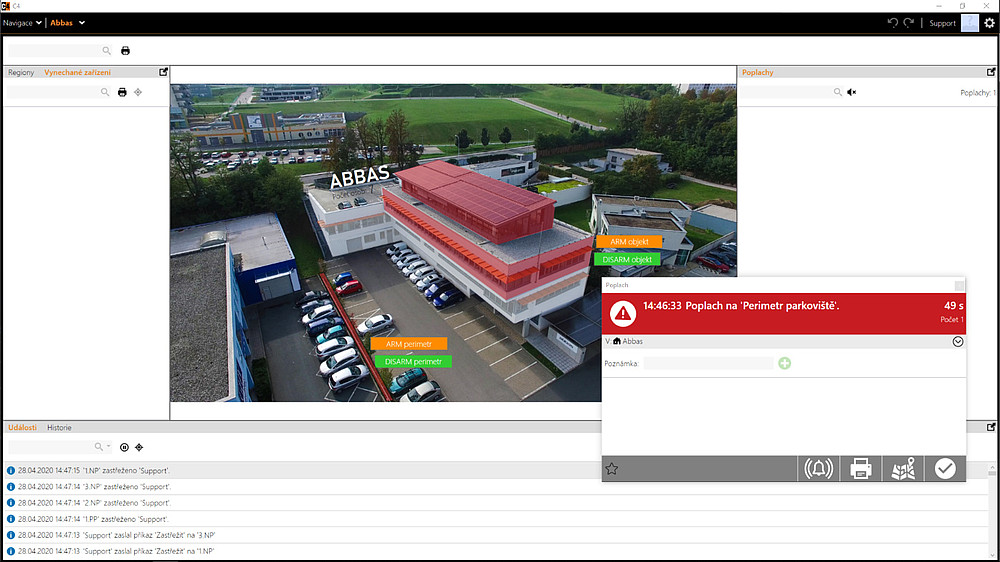Expand the Abbas location row in alarm dialog
This screenshot has width=1000, height=562.
tap(957, 341)
